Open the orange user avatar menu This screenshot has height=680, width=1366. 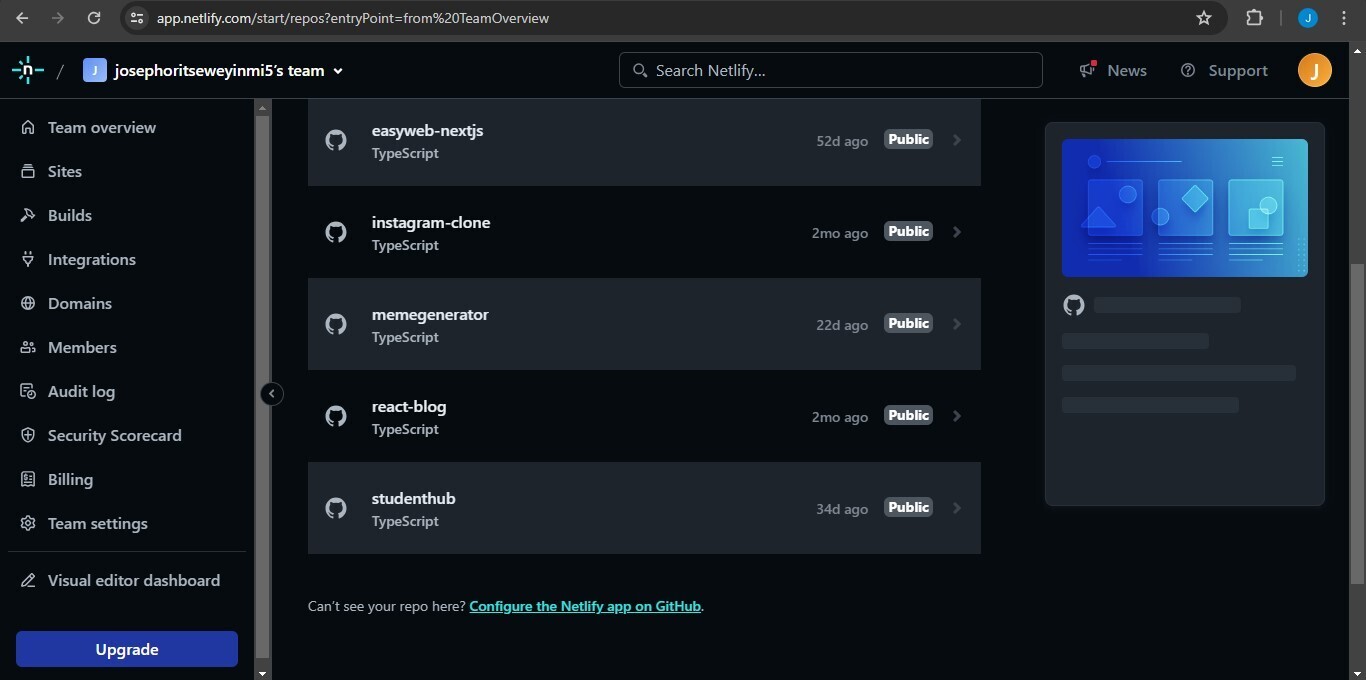pos(1314,70)
